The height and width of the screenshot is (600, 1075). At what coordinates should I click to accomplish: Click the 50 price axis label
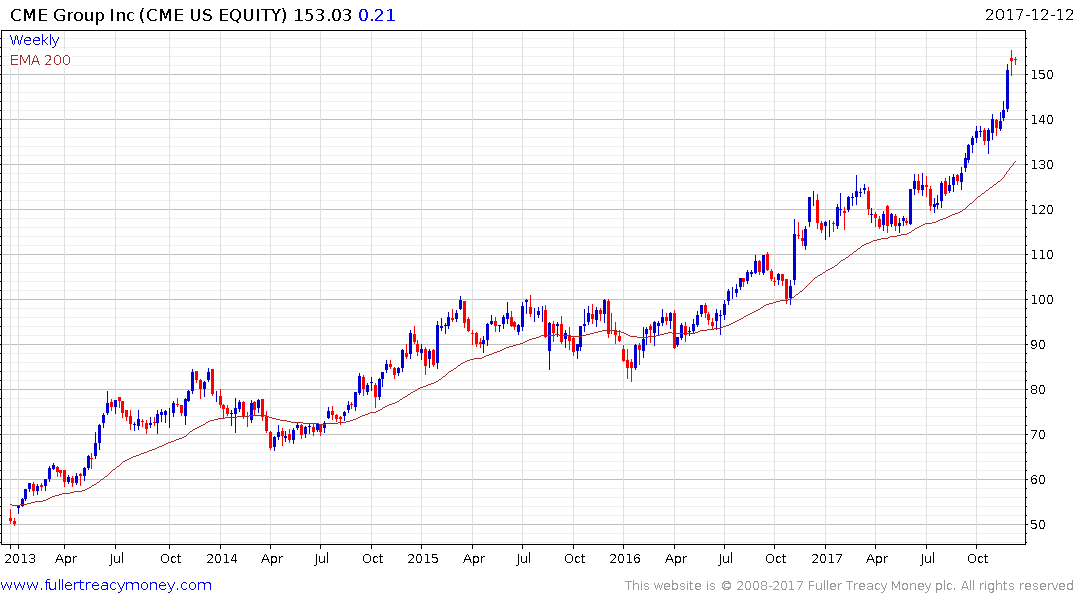(1038, 525)
